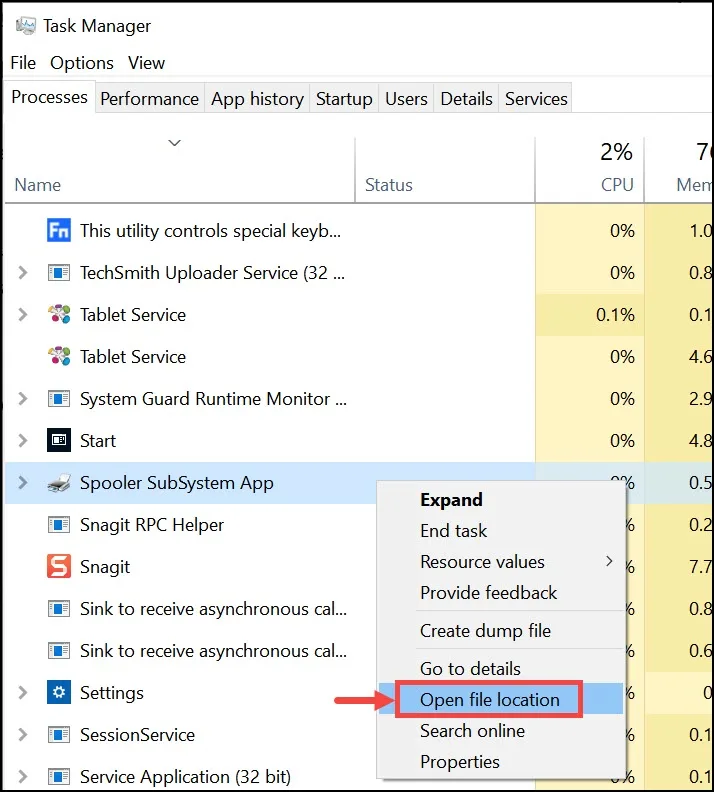714x792 pixels.
Task: Select the 'Settings' process name
Action: point(112,693)
